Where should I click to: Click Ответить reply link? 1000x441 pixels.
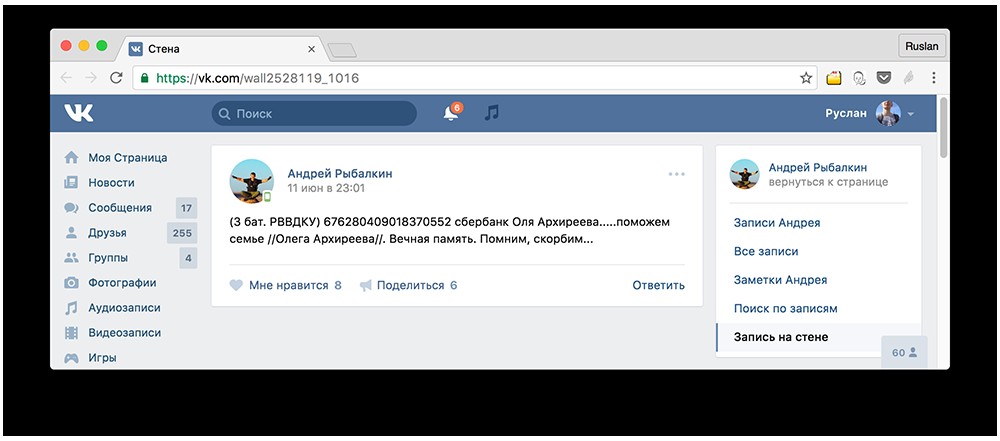point(658,285)
